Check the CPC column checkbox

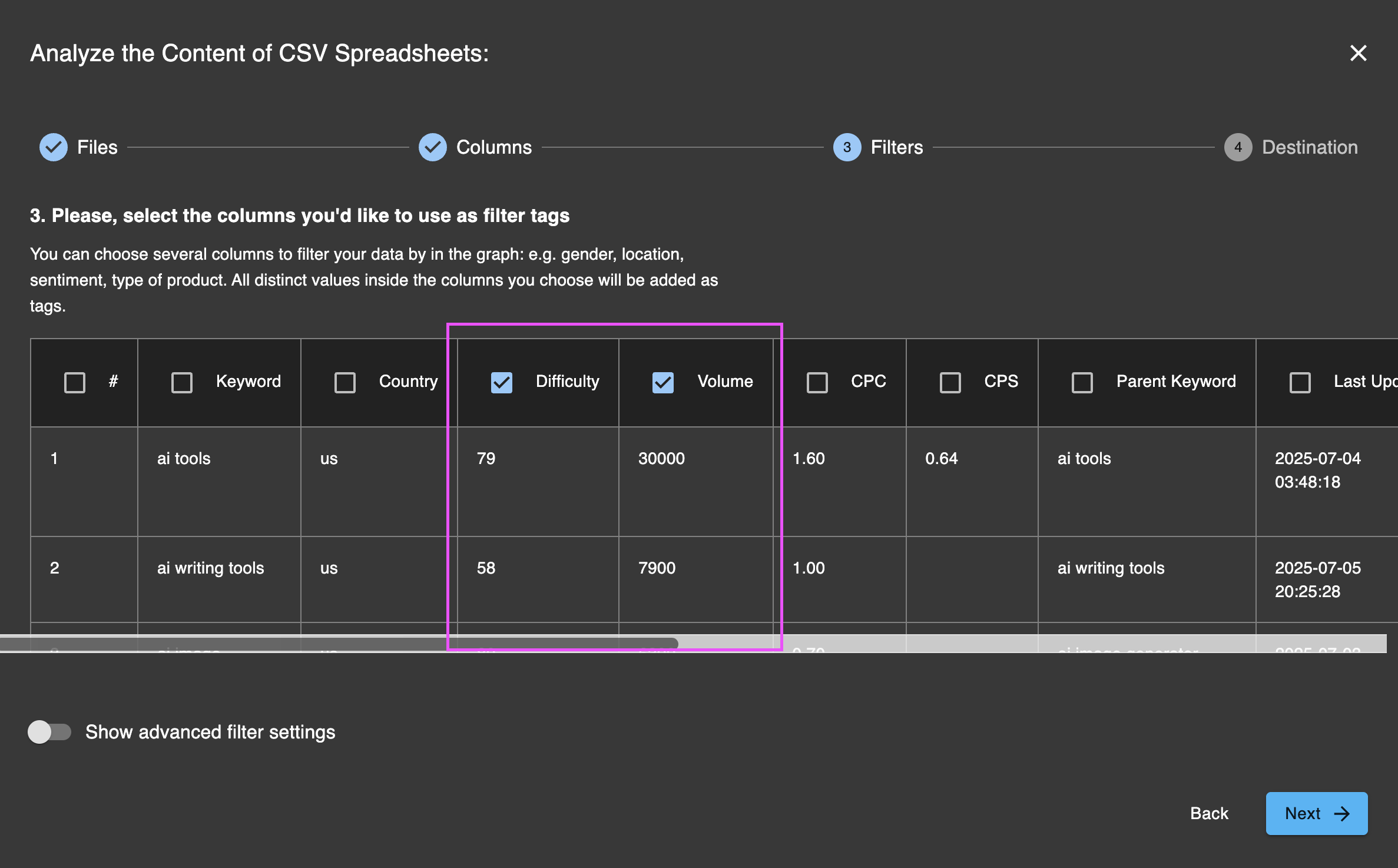click(817, 382)
